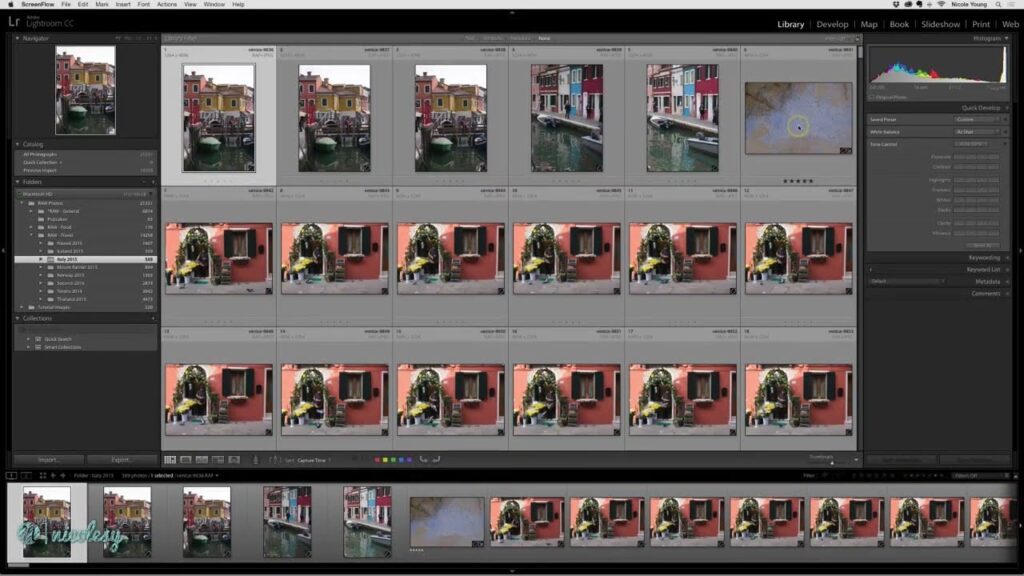Collapse the Navigator panel
1024x576 pixels.
pyautogui.click(x=18, y=38)
